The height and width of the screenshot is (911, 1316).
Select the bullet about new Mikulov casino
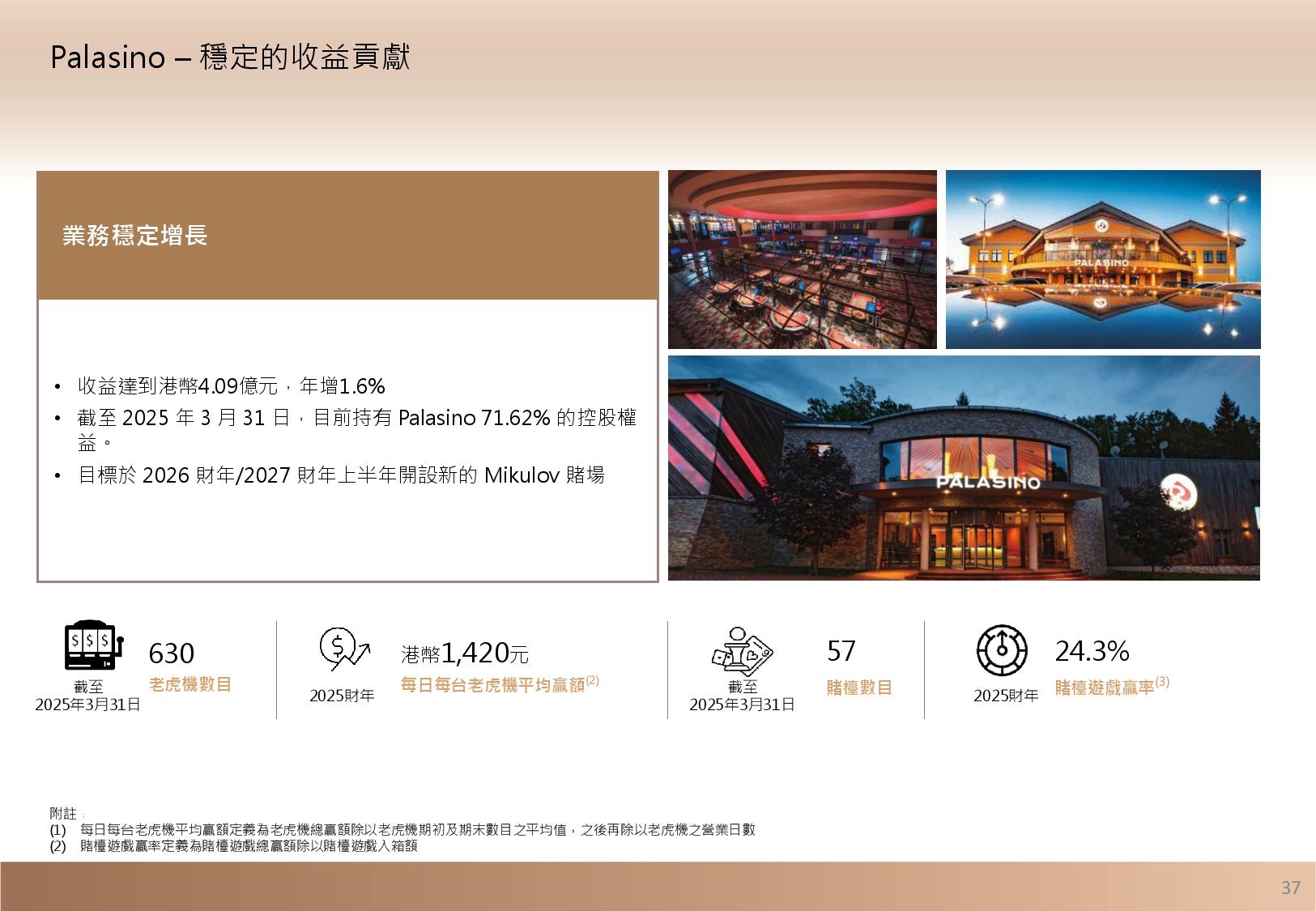[x=341, y=475]
